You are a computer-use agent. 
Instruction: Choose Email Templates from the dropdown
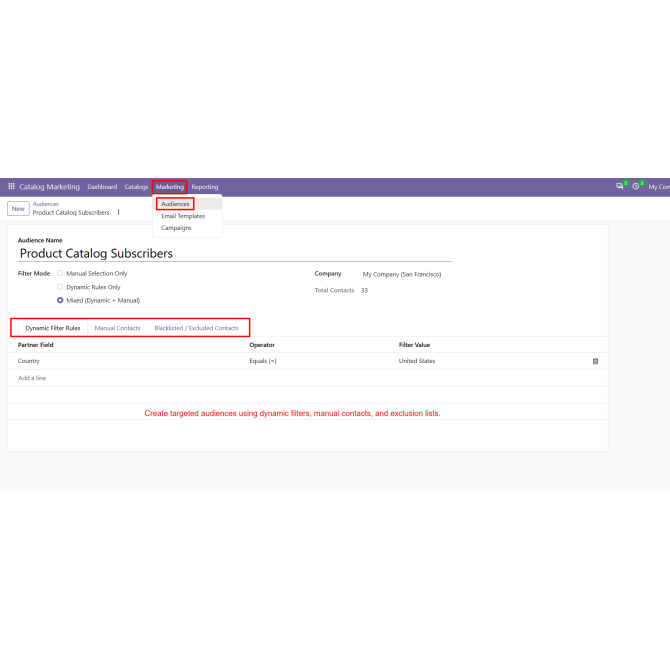coord(183,216)
